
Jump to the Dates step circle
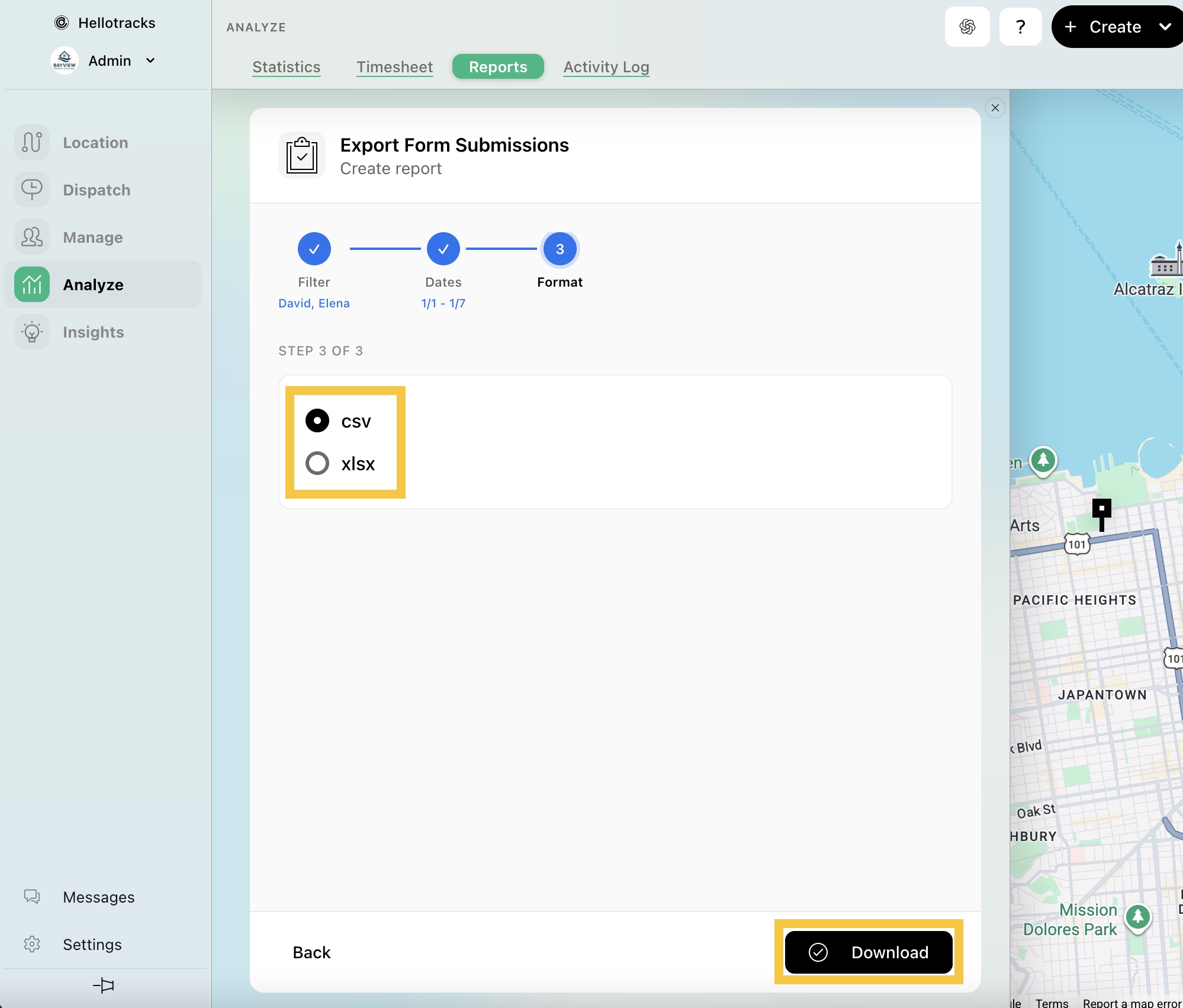pos(443,249)
